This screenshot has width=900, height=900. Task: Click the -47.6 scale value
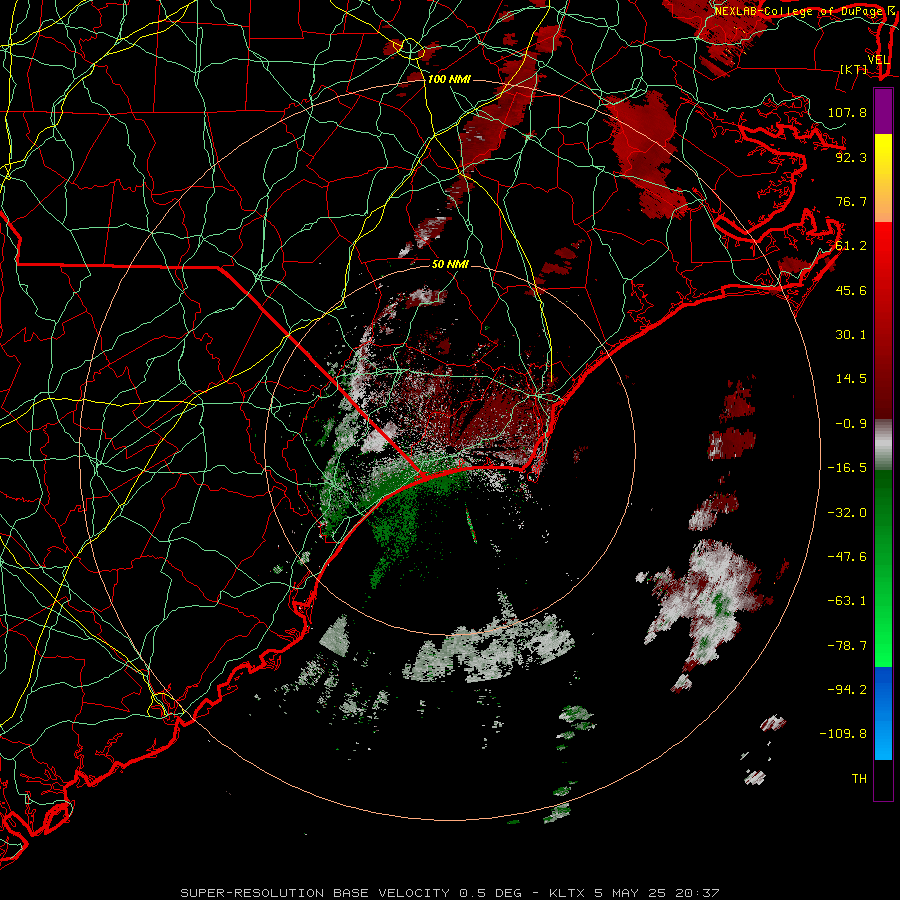(847, 557)
